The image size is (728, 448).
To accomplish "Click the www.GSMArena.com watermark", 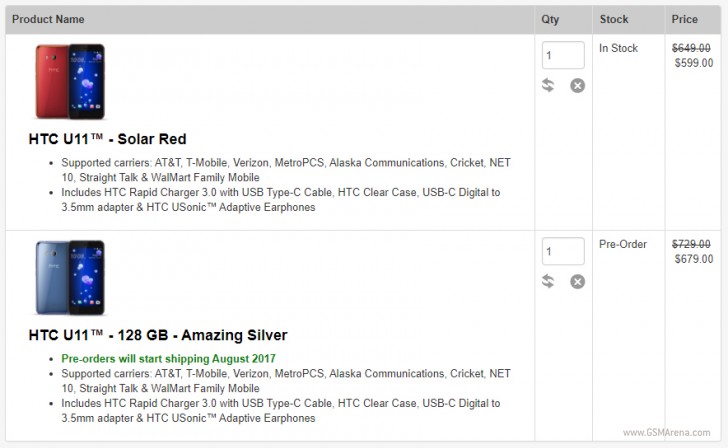I will pos(666,433).
